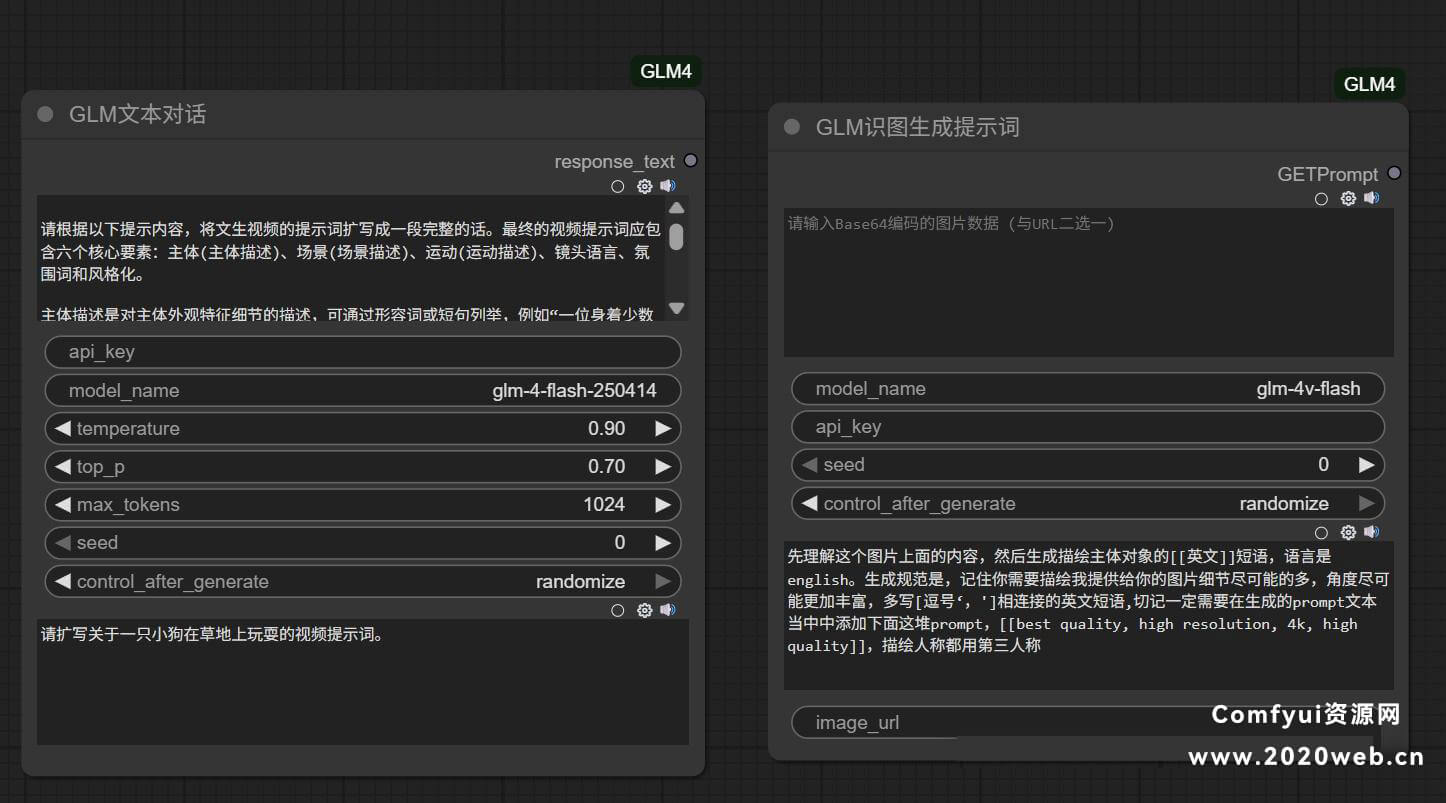Open the gear icon under the response_text output
The width and height of the screenshot is (1446, 803).
coord(644,186)
